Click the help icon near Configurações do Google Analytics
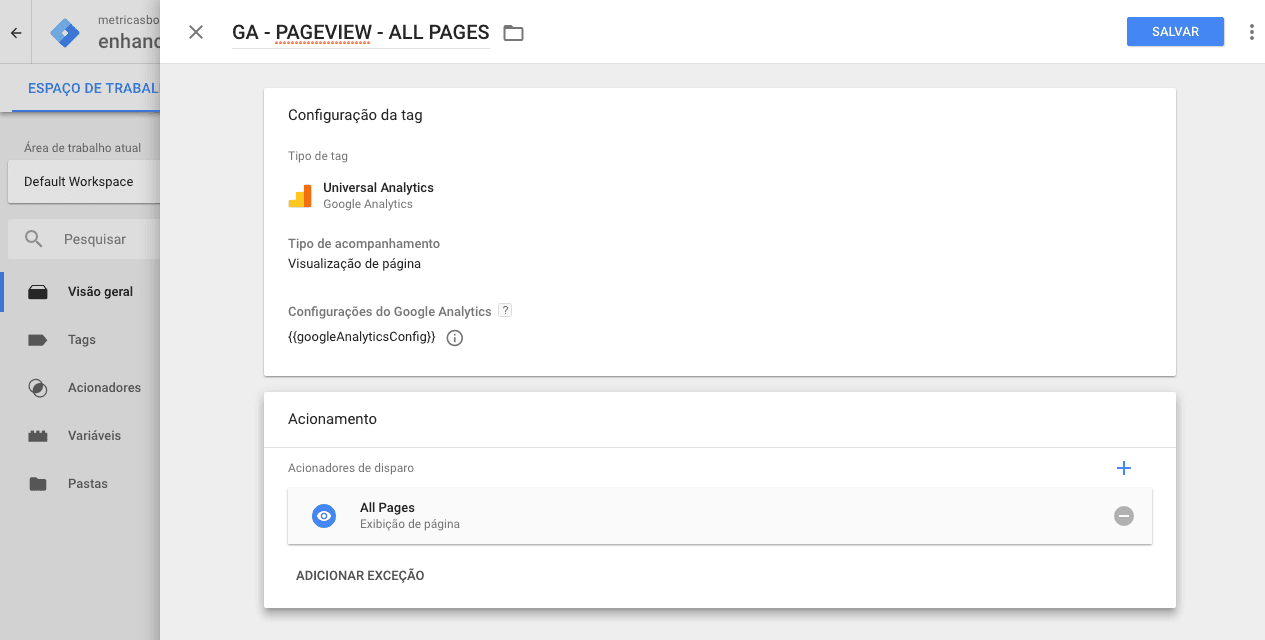Screen dimensions: 1265x640 point(505,310)
